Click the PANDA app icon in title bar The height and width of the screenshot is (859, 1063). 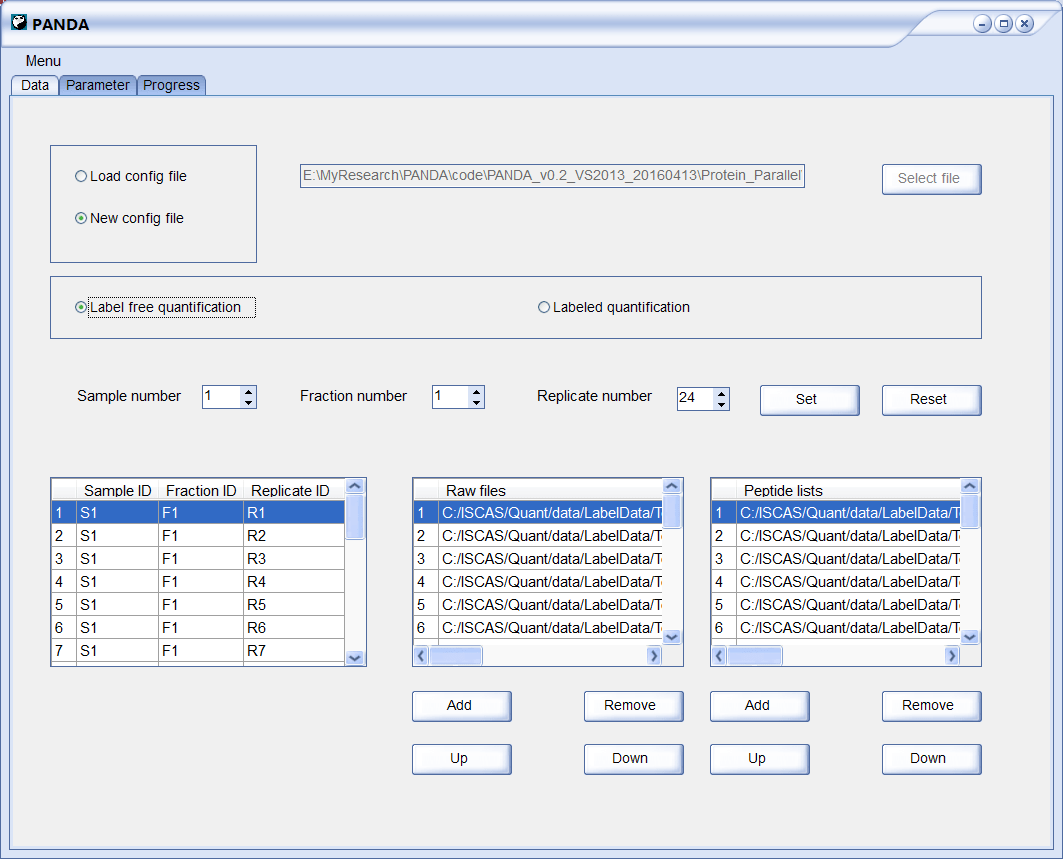pyautogui.click(x=19, y=23)
